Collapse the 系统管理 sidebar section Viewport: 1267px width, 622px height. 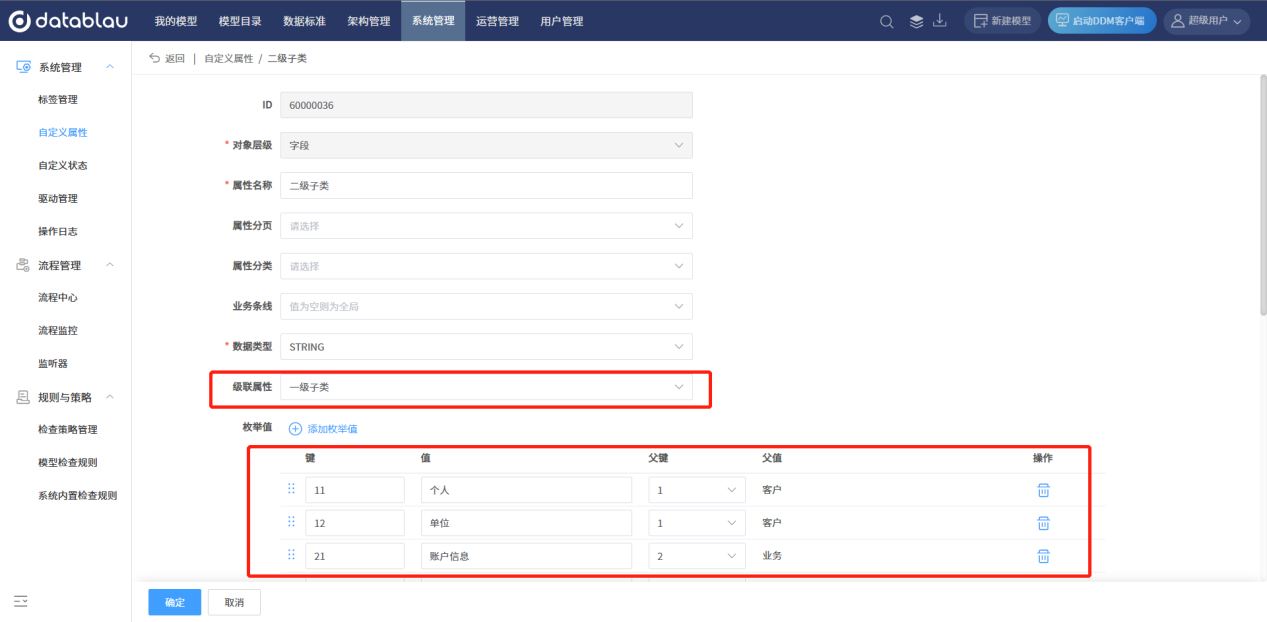tap(110, 67)
